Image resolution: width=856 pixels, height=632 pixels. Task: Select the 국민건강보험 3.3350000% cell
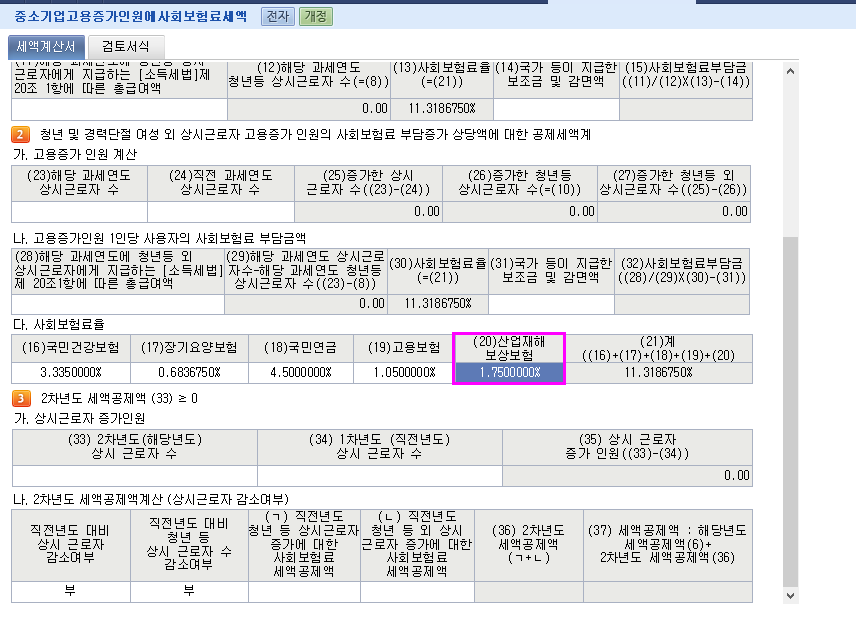[x=71, y=373]
